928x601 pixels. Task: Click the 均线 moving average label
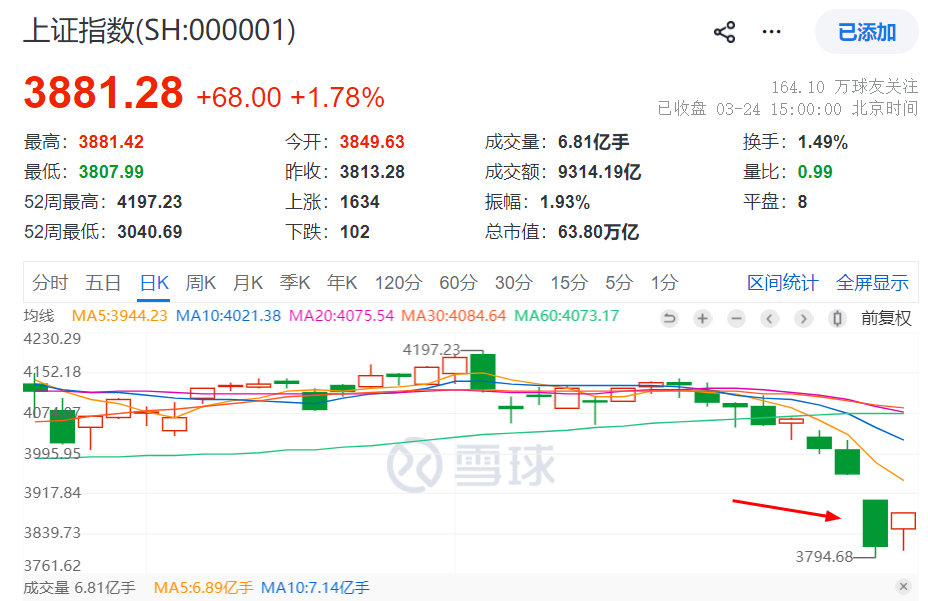(38, 316)
